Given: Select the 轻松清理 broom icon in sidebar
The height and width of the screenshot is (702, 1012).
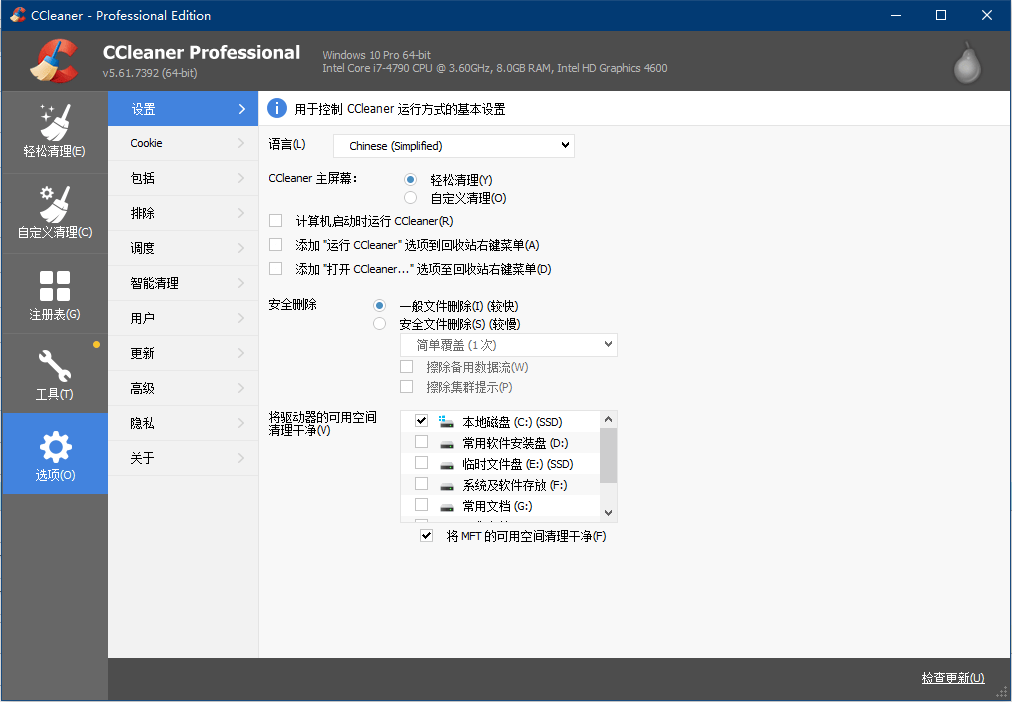Looking at the screenshot, I should [x=54, y=120].
